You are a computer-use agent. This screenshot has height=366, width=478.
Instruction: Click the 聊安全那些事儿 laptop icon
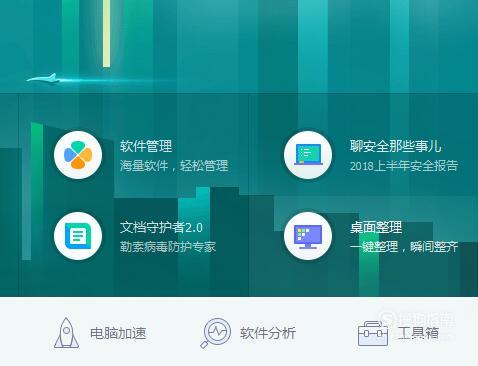click(308, 155)
